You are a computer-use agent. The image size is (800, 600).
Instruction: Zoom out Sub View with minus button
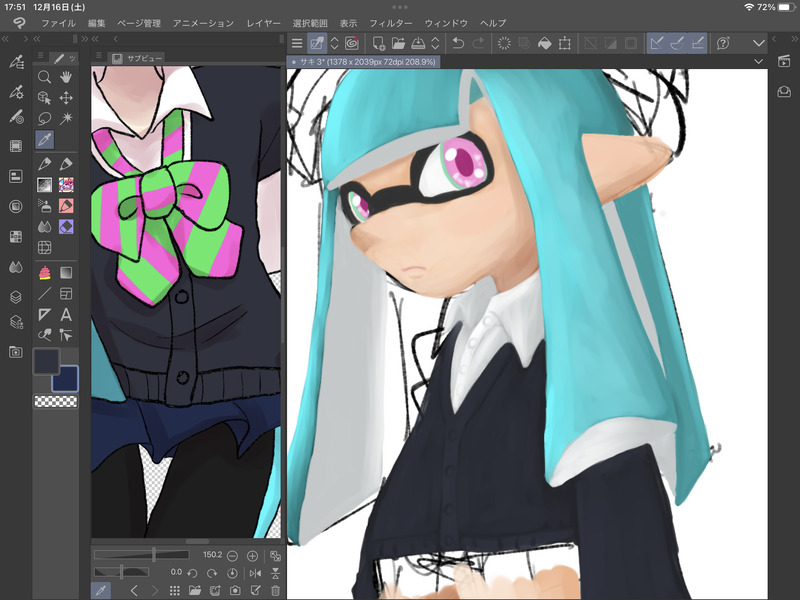coord(232,556)
